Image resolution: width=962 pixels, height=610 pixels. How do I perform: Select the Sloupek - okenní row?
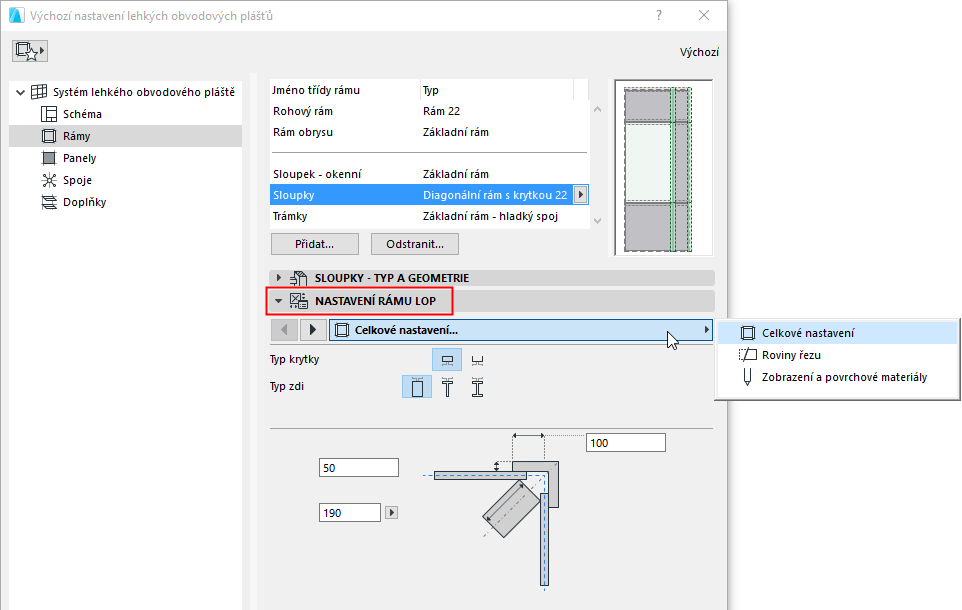click(x=429, y=174)
